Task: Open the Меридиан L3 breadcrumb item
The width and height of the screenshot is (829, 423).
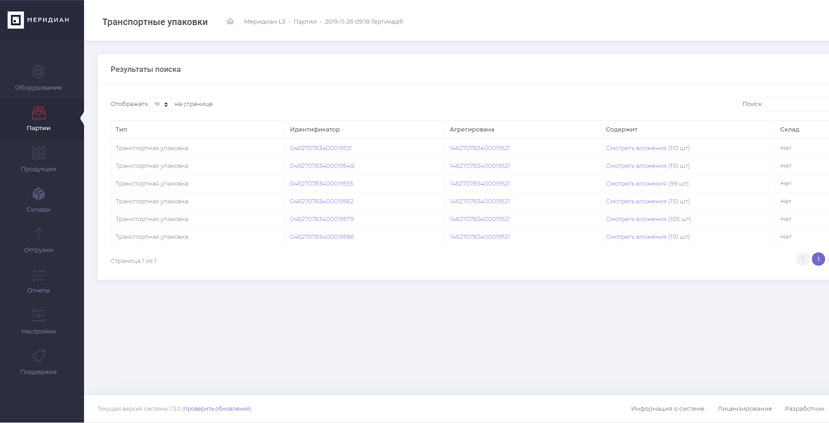Action: click(264, 22)
